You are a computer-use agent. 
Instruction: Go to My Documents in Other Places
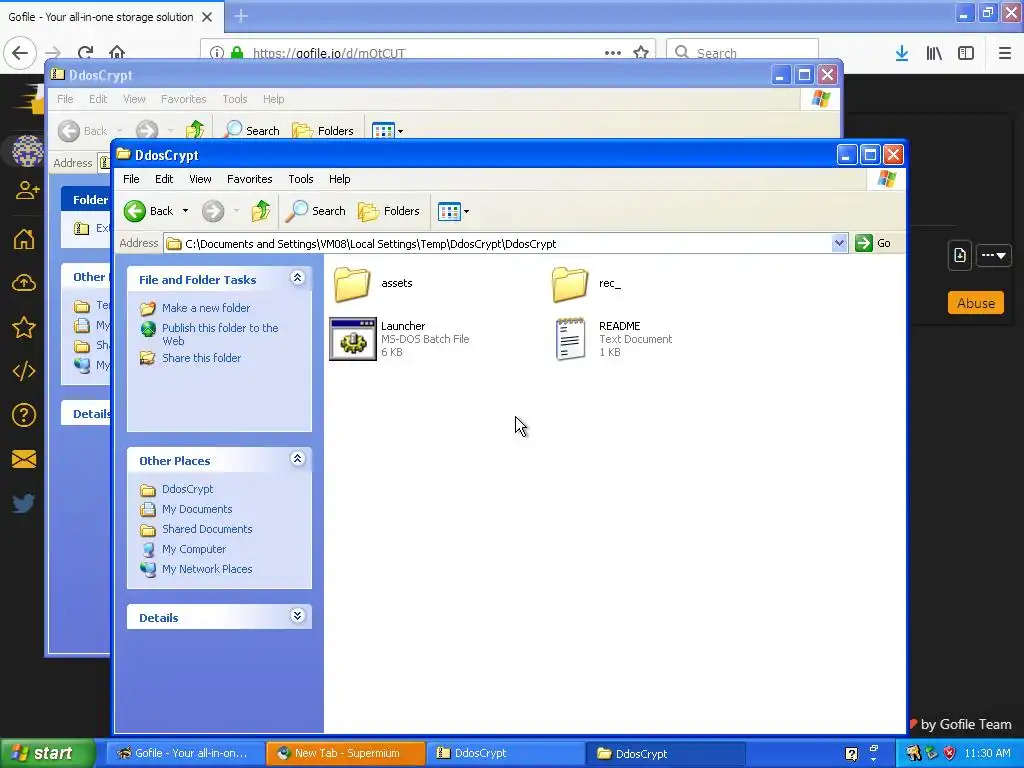click(x=197, y=509)
